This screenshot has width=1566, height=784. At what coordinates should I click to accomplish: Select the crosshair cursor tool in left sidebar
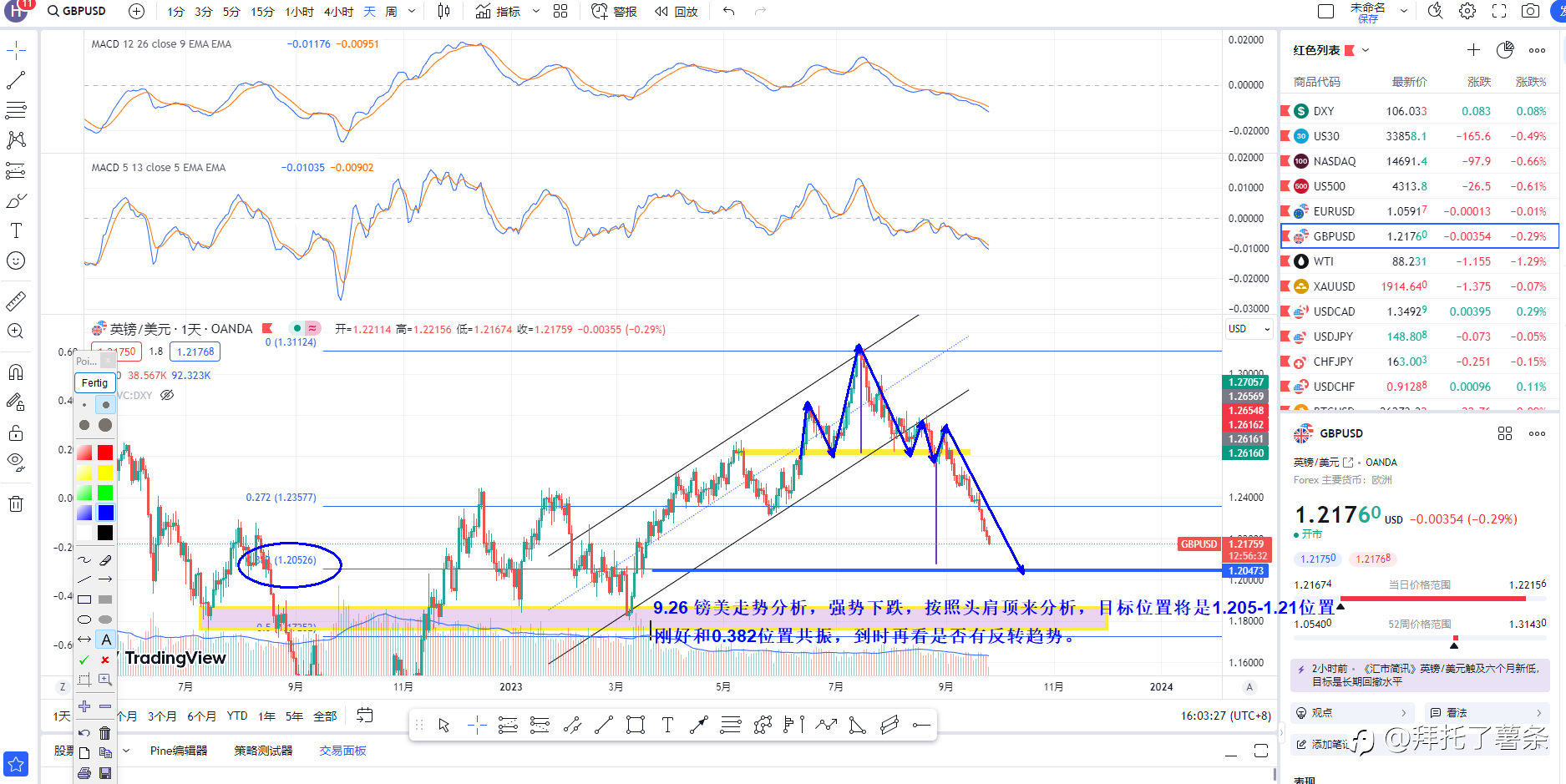pyautogui.click(x=16, y=51)
